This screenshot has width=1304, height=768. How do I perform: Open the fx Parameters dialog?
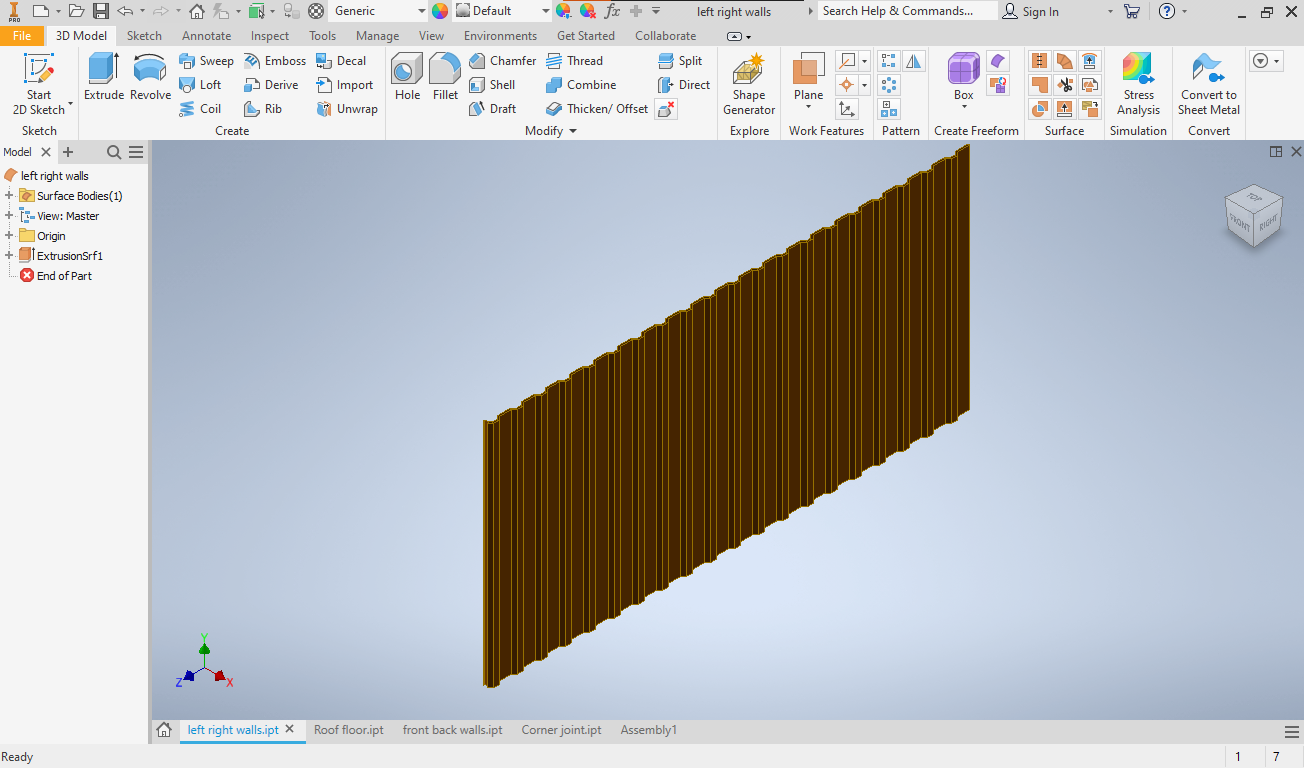click(612, 11)
